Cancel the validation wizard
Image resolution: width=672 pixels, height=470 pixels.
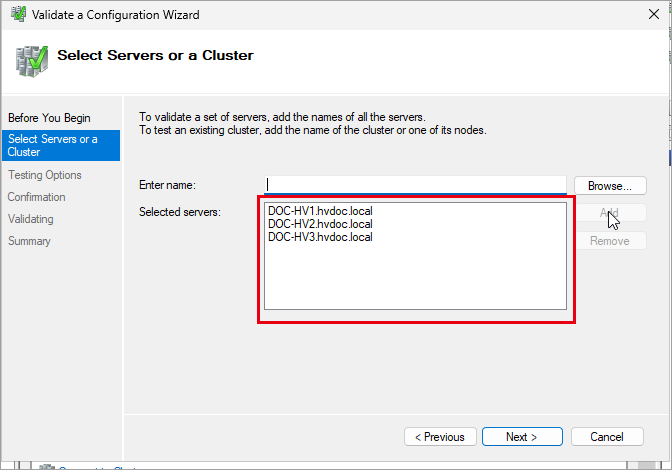[x=607, y=437]
